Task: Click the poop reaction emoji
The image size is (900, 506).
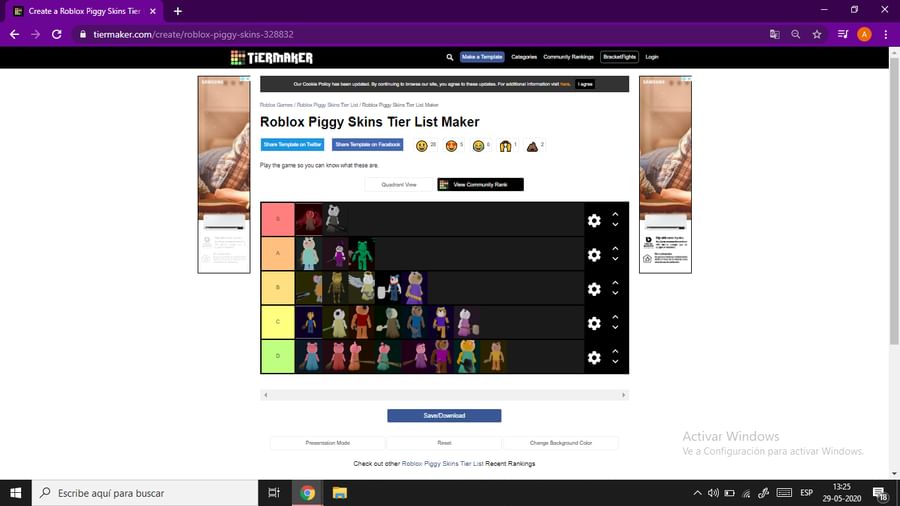Action: pos(532,146)
